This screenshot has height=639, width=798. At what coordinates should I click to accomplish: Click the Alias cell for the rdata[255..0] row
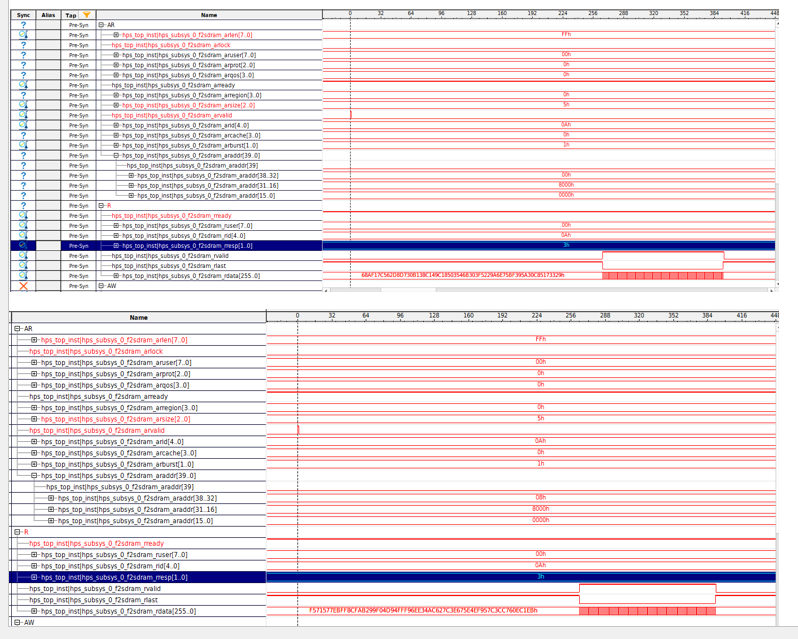tap(48, 276)
